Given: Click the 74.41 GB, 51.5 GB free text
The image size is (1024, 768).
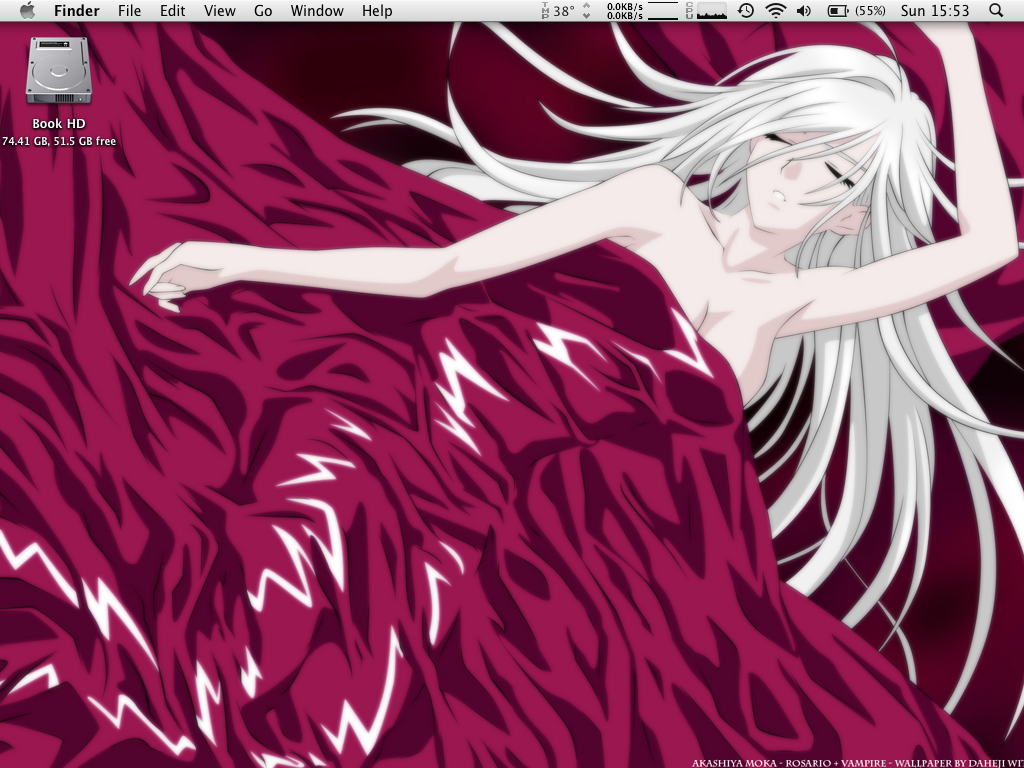Looking at the screenshot, I should pyautogui.click(x=59, y=141).
